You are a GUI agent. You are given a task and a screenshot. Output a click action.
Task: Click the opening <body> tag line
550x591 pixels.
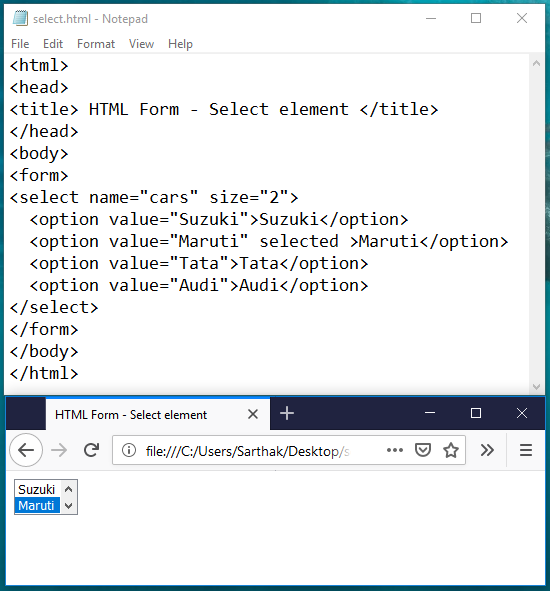39,153
